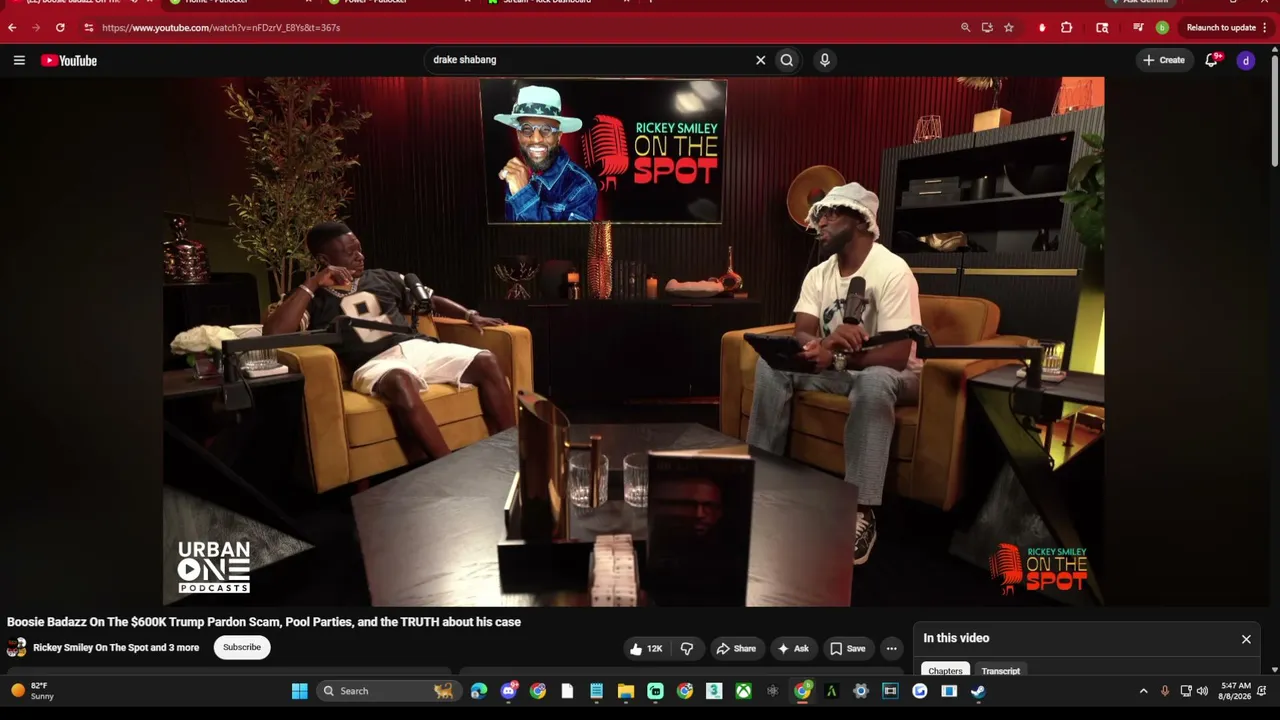1280x720 pixels.
Task: Open more actions three-dot menu under video
Action: point(891,648)
